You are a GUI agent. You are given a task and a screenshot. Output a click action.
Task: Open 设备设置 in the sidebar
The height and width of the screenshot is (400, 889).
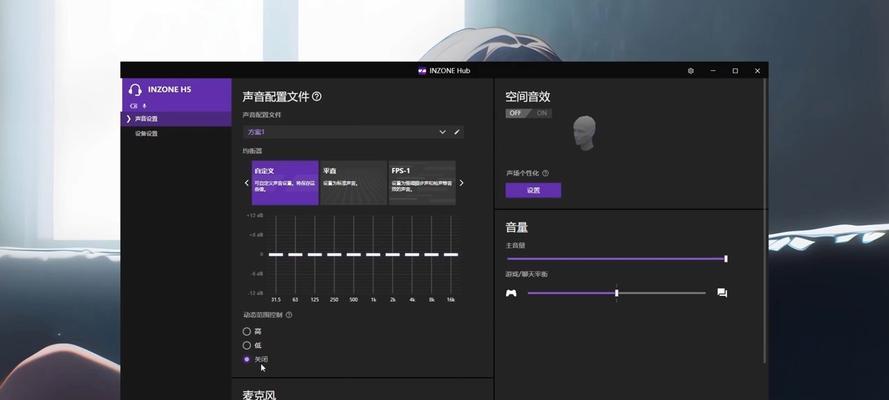[177, 134]
